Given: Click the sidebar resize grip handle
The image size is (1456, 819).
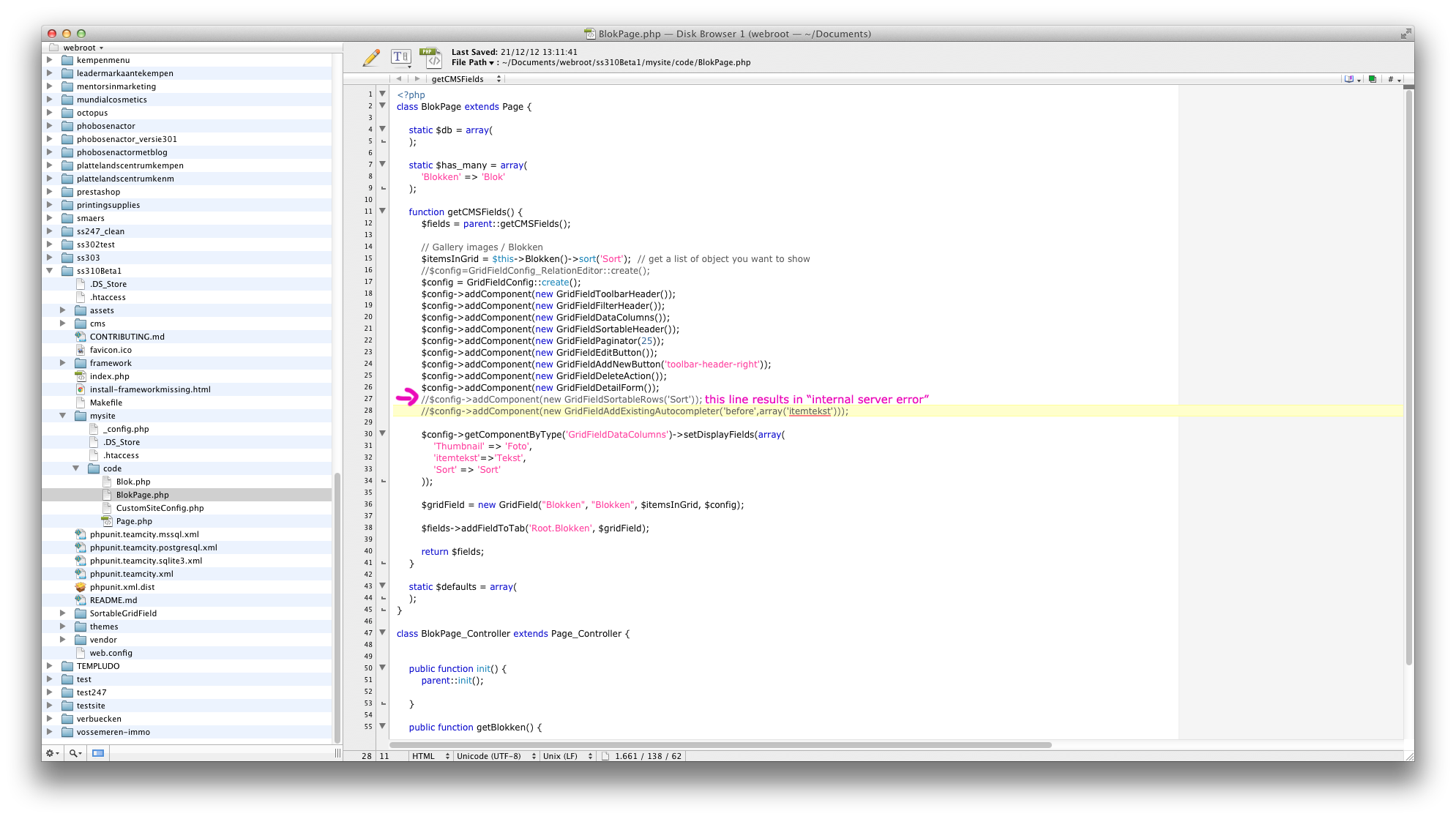Looking at the screenshot, I should (x=337, y=753).
